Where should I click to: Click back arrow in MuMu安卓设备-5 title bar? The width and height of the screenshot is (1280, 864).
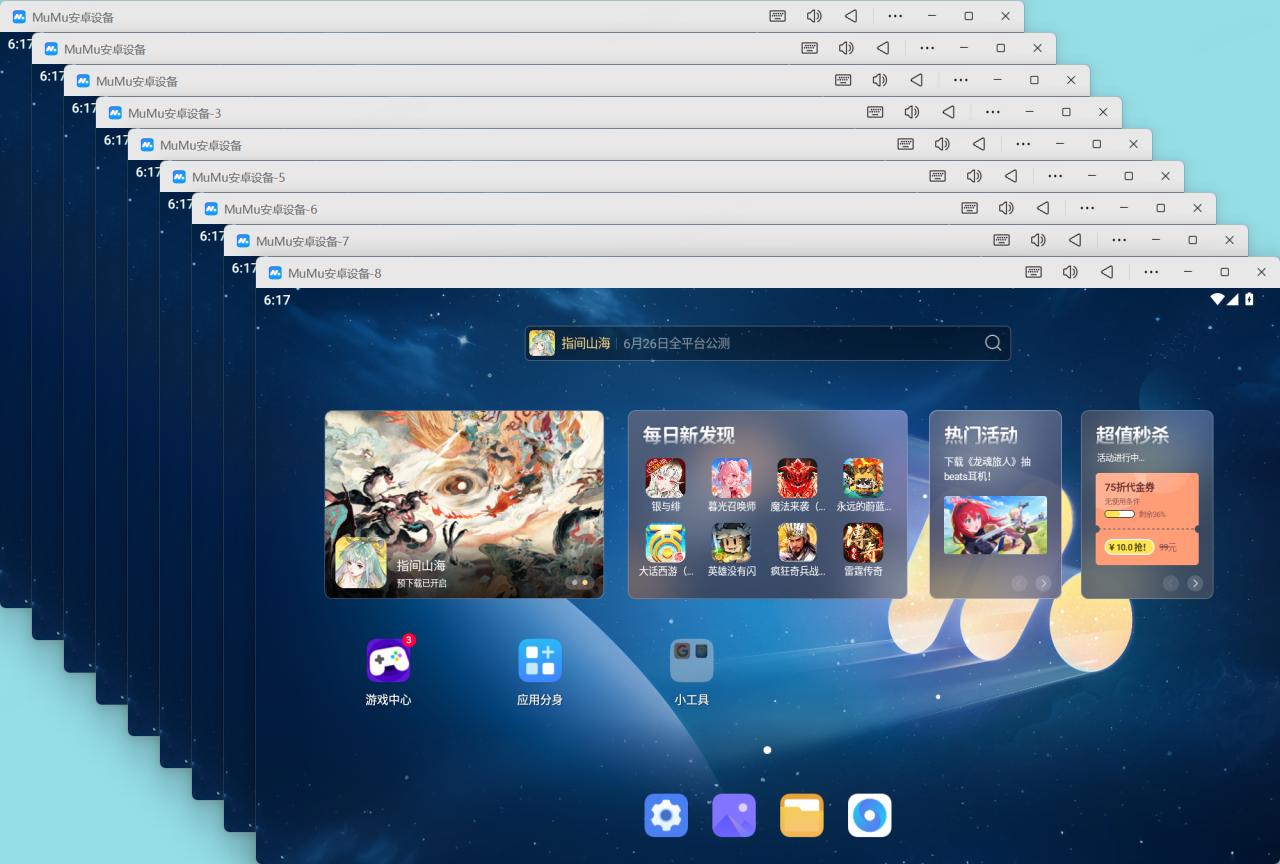[x=1011, y=176]
